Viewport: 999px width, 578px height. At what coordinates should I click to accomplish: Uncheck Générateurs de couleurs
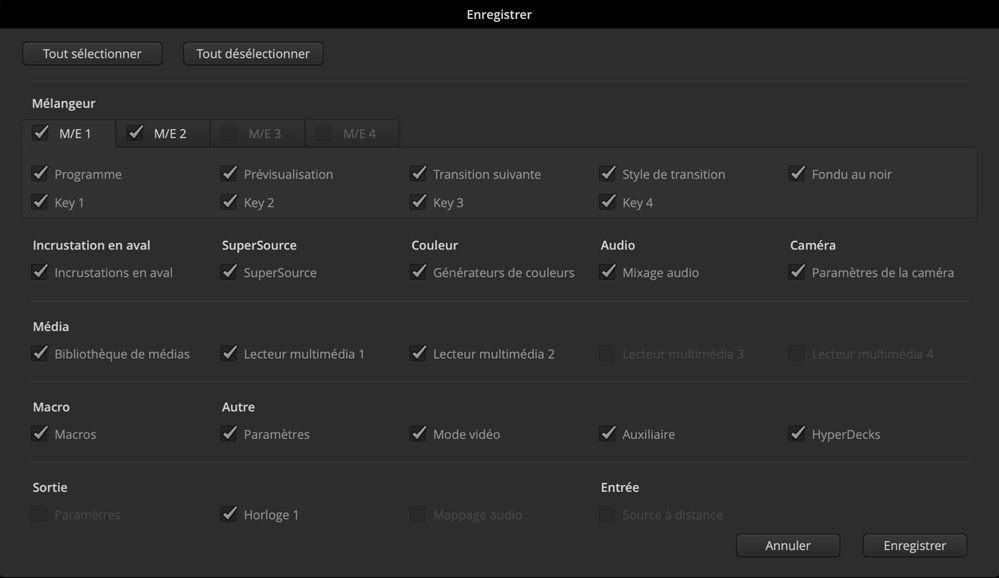point(419,272)
